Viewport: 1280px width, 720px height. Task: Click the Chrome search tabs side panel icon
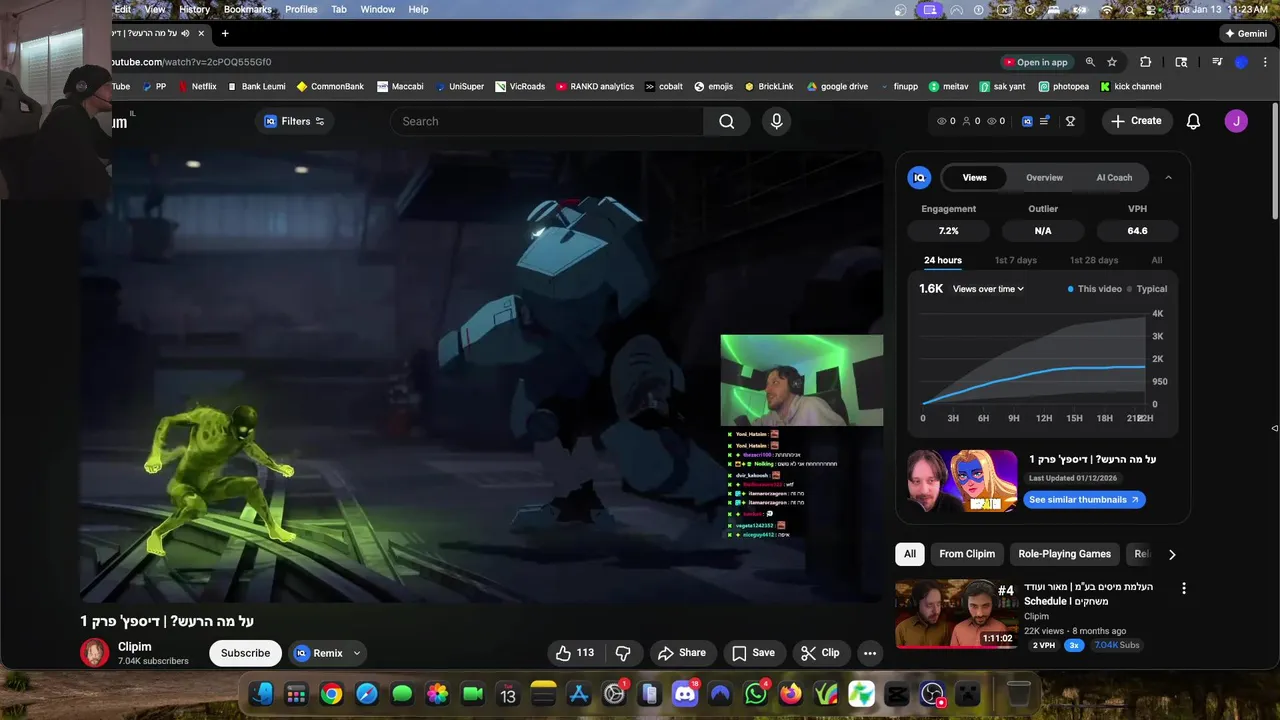pyautogui.click(x=1181, y=62)
